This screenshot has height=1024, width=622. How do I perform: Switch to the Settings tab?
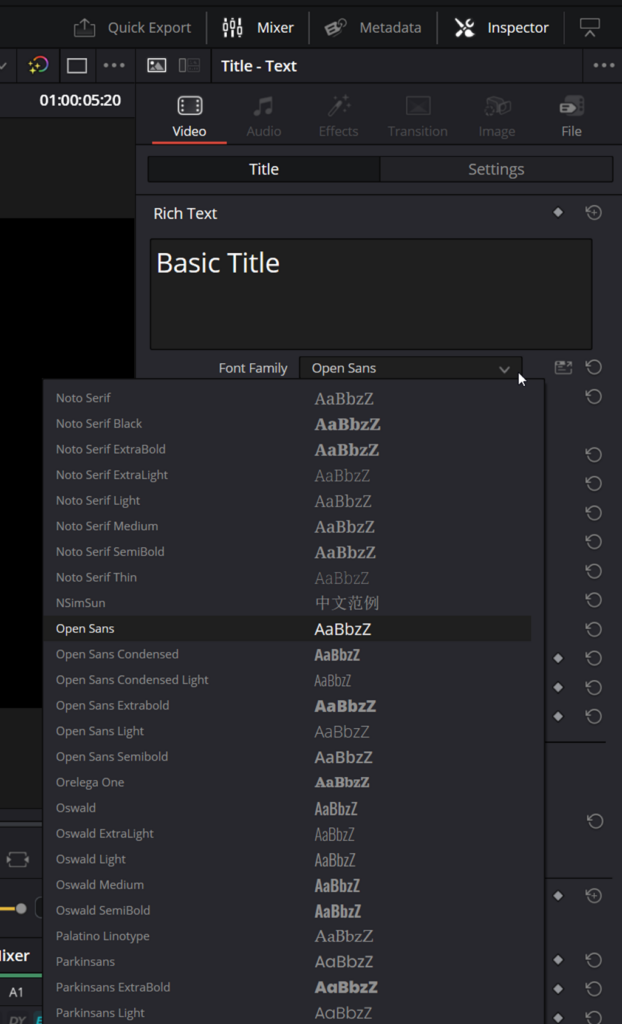tap(495, 169)
